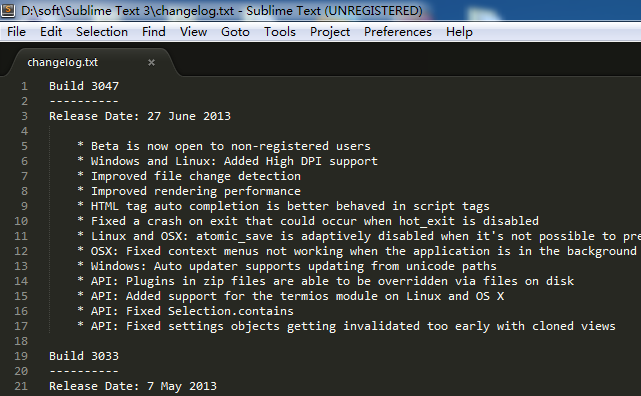641x396 pixels.
Task: Click line number 10 in the gutter
Action: pos(21,221)
